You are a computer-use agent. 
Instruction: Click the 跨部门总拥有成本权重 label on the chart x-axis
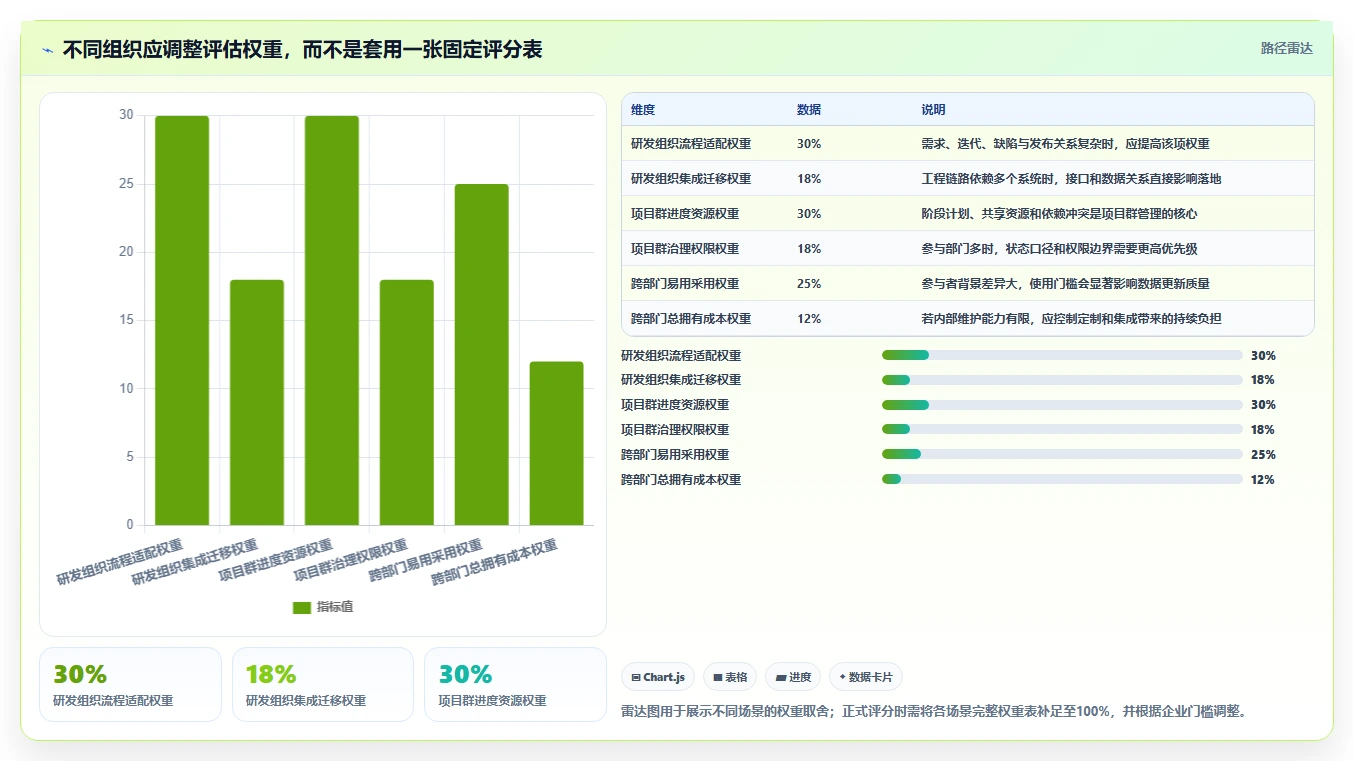tap(495, 562)
